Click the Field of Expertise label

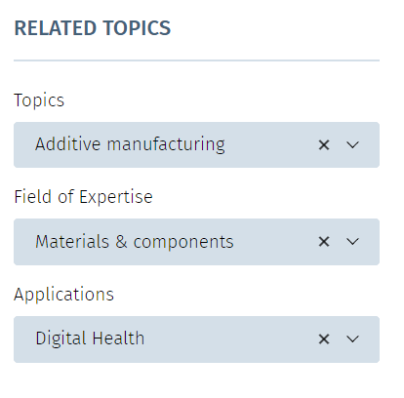(83, 197)
